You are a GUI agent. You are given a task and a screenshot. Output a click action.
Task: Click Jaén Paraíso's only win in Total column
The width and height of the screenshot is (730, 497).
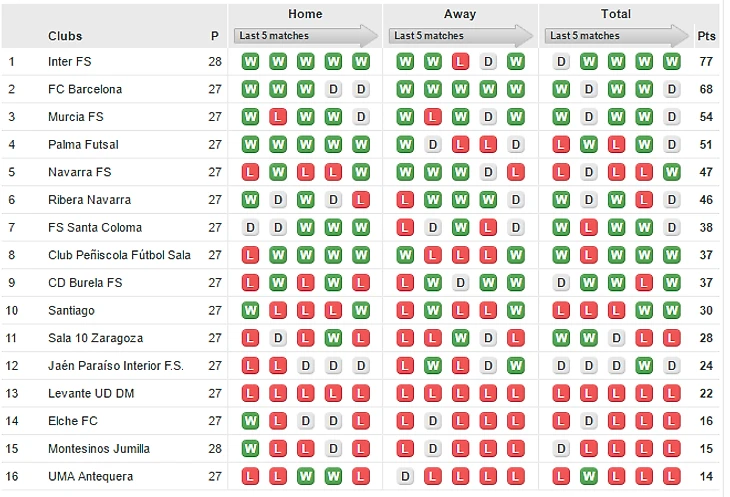pos(644,366)
